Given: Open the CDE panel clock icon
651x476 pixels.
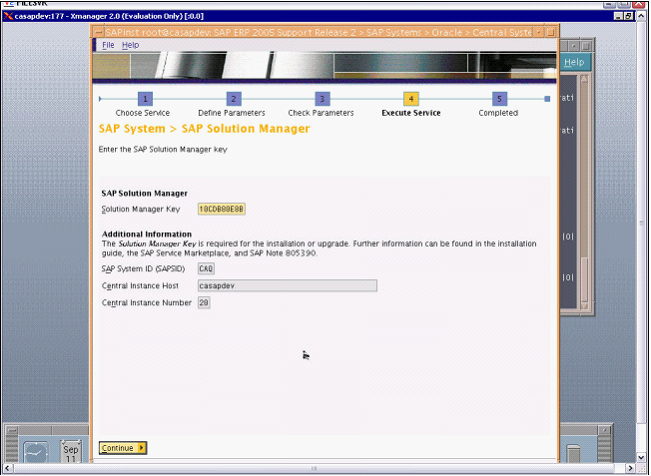Looking at the screenshot, I should click(x=35, y=452).
